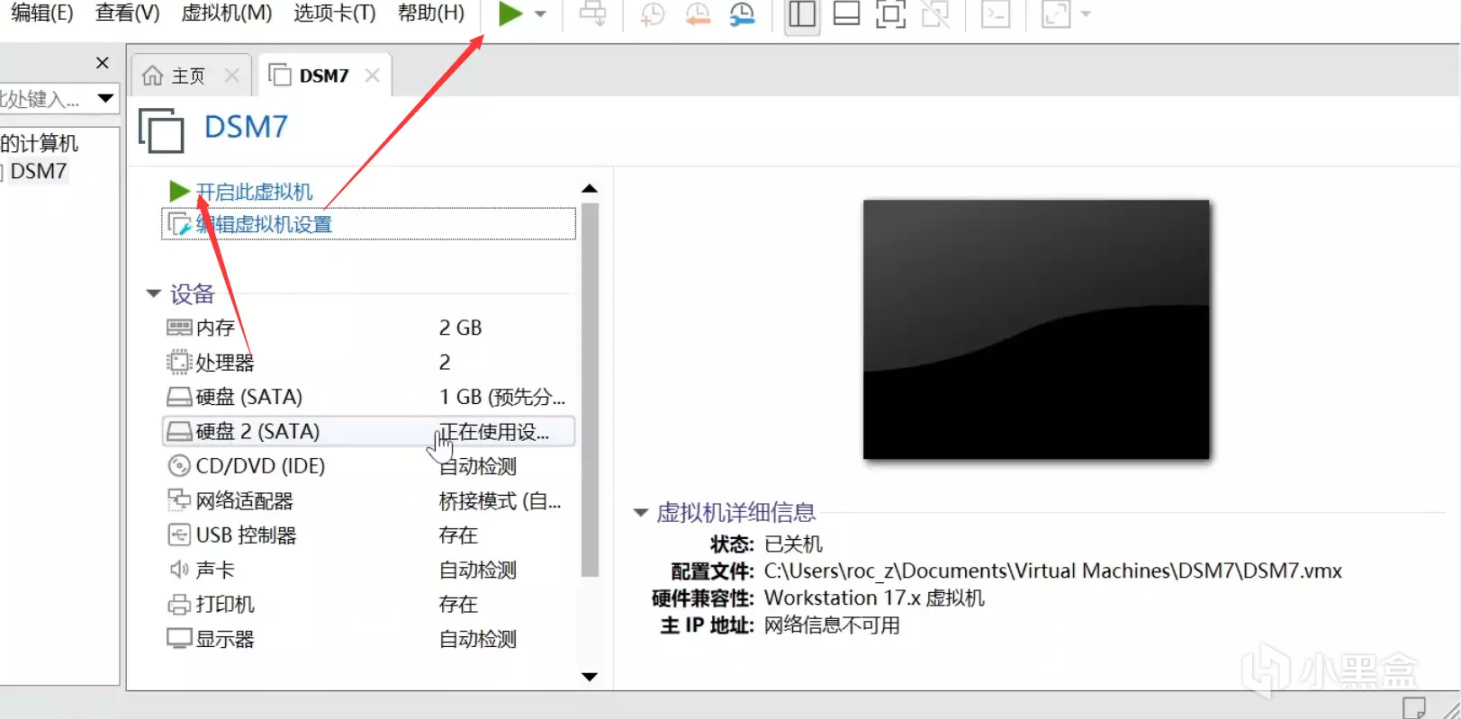
Task: Open the 帮助(H) menu
Action: click(431, 13)
